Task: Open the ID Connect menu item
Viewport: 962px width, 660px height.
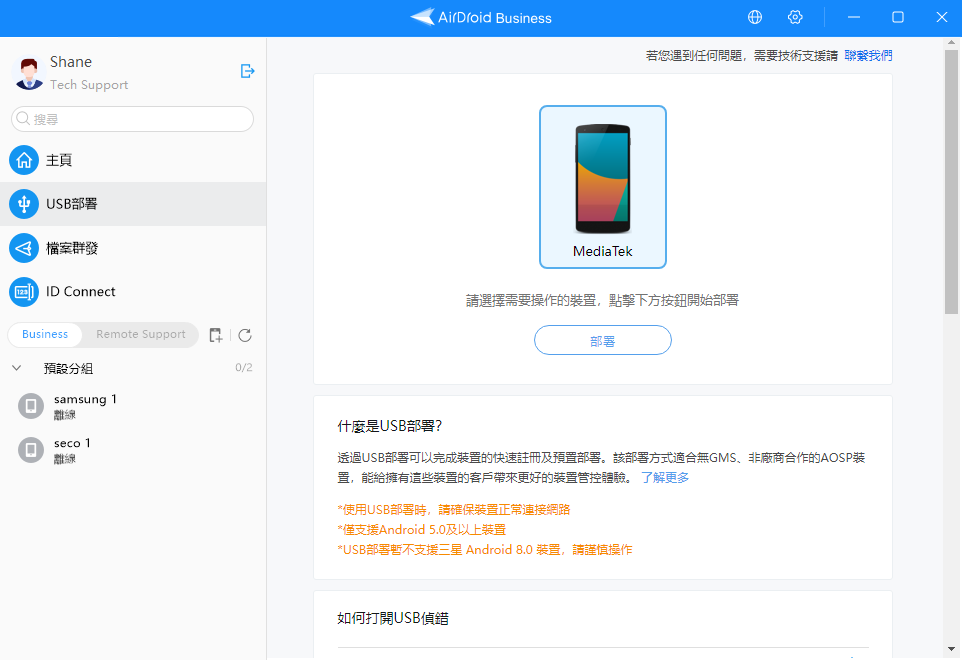Action: [133, 292]
